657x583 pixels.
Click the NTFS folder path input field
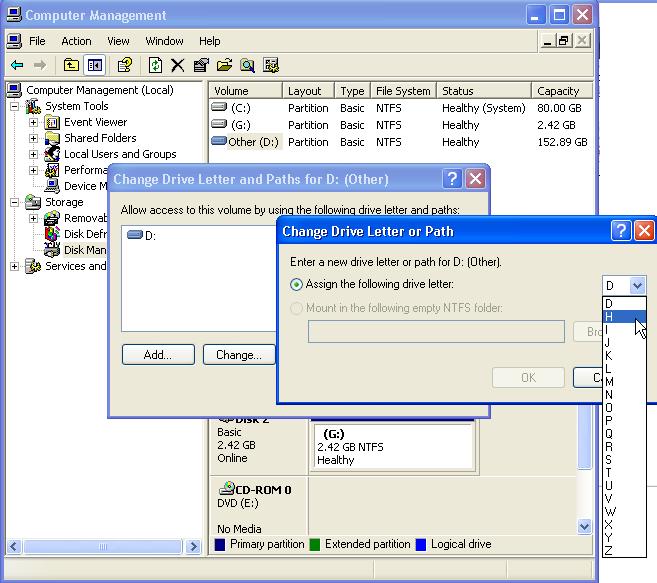(436, 332)
